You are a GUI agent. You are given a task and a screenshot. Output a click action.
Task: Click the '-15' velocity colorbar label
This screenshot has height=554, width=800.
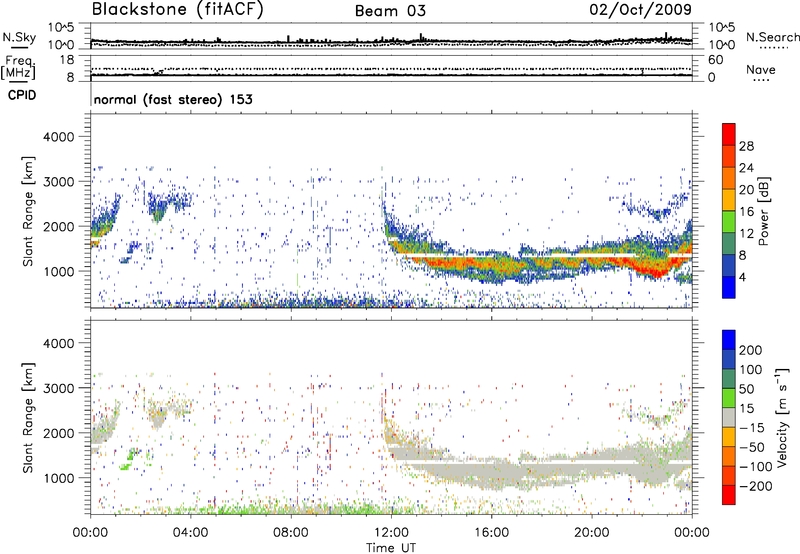(x=752, y=428)
